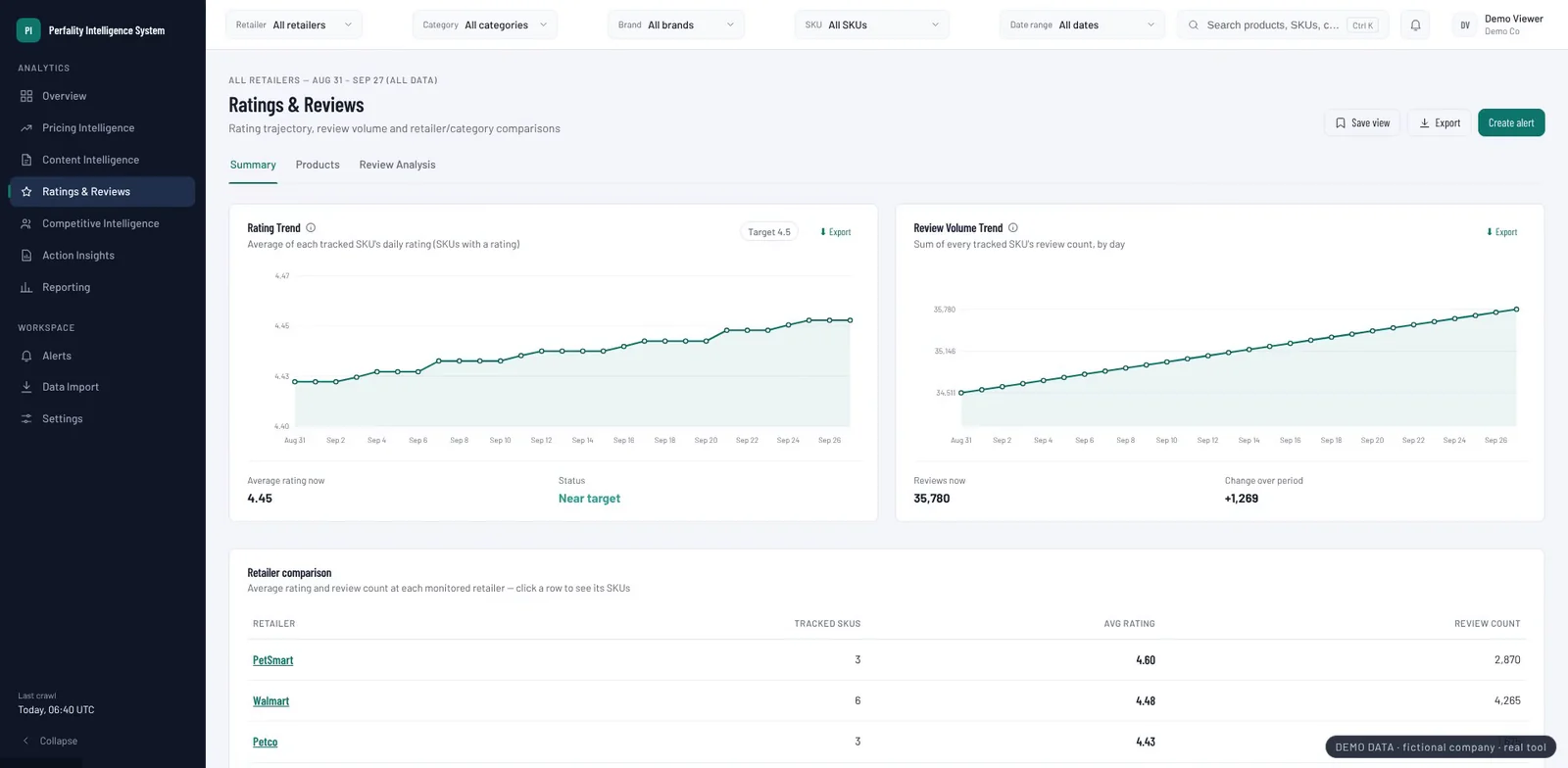Open the PetSmart retailer link

[272, 660]
